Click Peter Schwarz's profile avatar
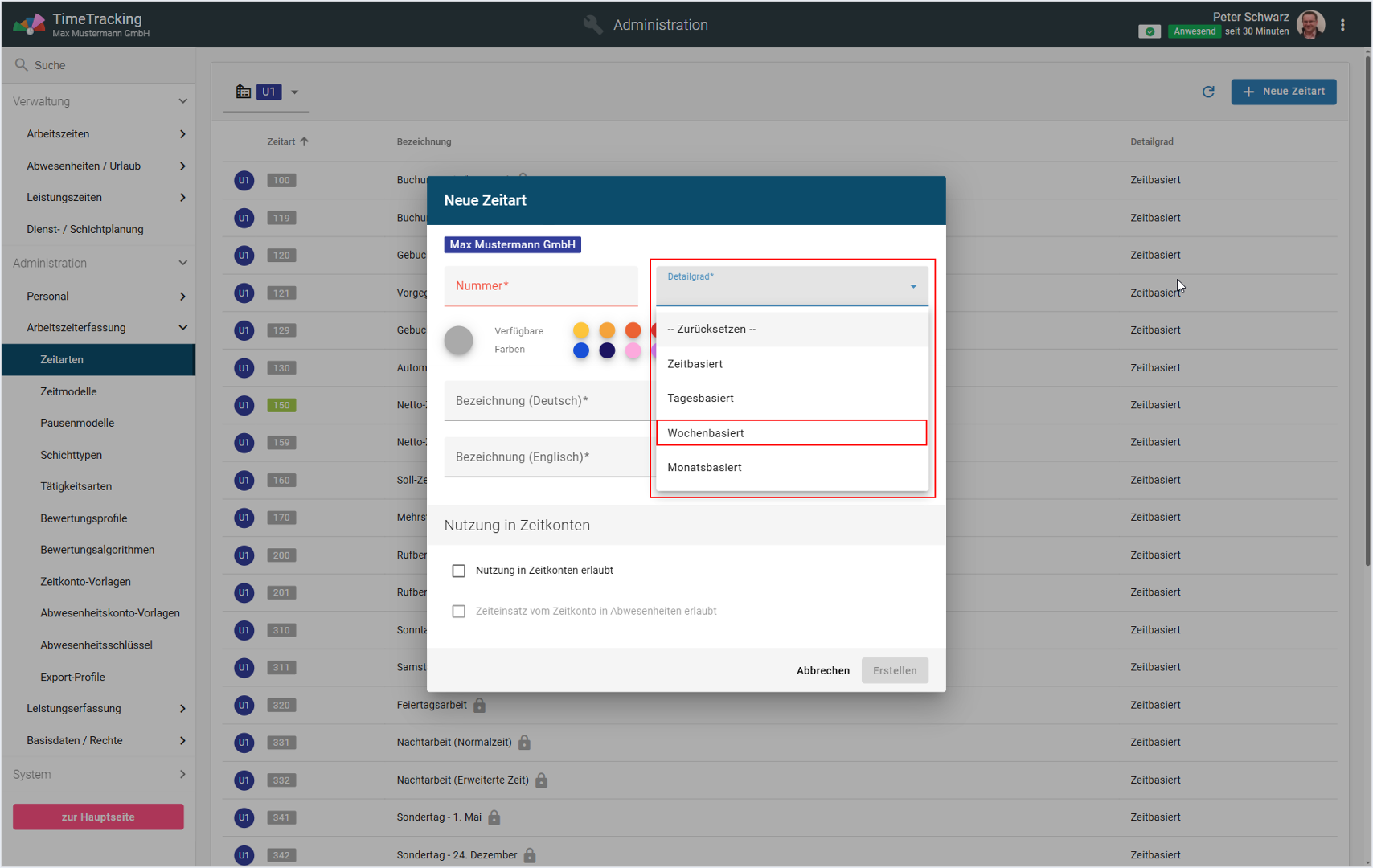Image resolution: width=1373 pixels, height=868 pixels. [1310, 25]
